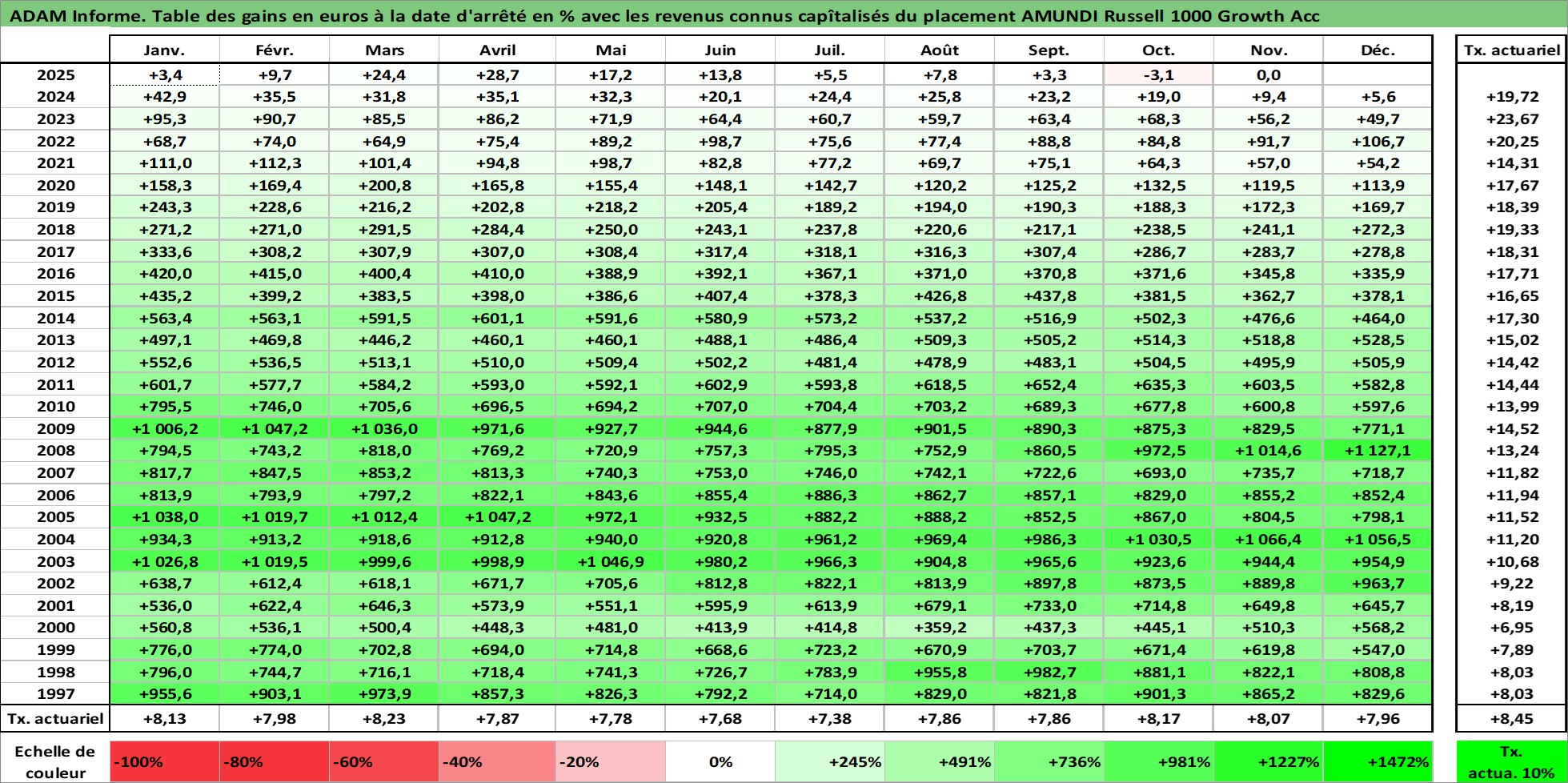Select the Août column header

click(x=940, y=50)
